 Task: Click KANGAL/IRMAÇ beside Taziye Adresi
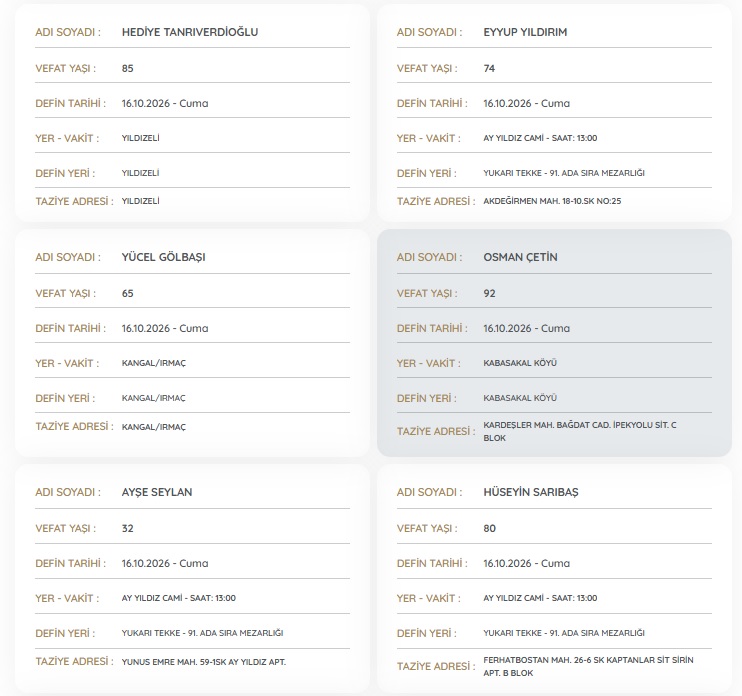153,427
